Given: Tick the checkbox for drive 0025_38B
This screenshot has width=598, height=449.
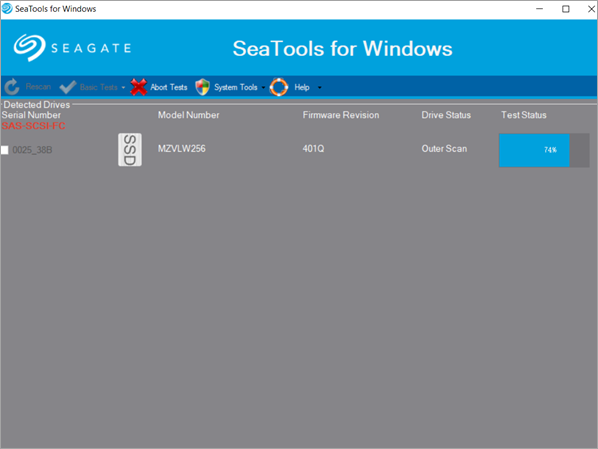Looking at the screenshot, I should [5, 150].
